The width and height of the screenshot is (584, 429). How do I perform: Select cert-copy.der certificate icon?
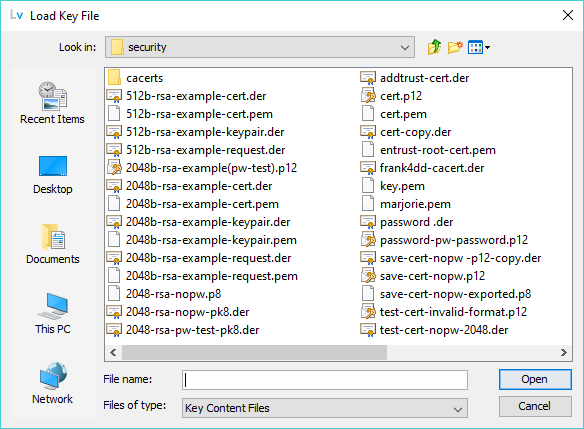pyautogui.click(x=368, y=132)
